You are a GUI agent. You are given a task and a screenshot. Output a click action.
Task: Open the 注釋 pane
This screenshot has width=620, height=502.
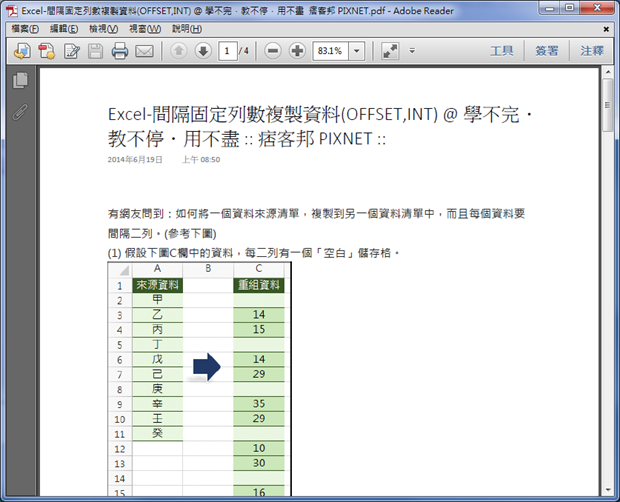point(592,51)
